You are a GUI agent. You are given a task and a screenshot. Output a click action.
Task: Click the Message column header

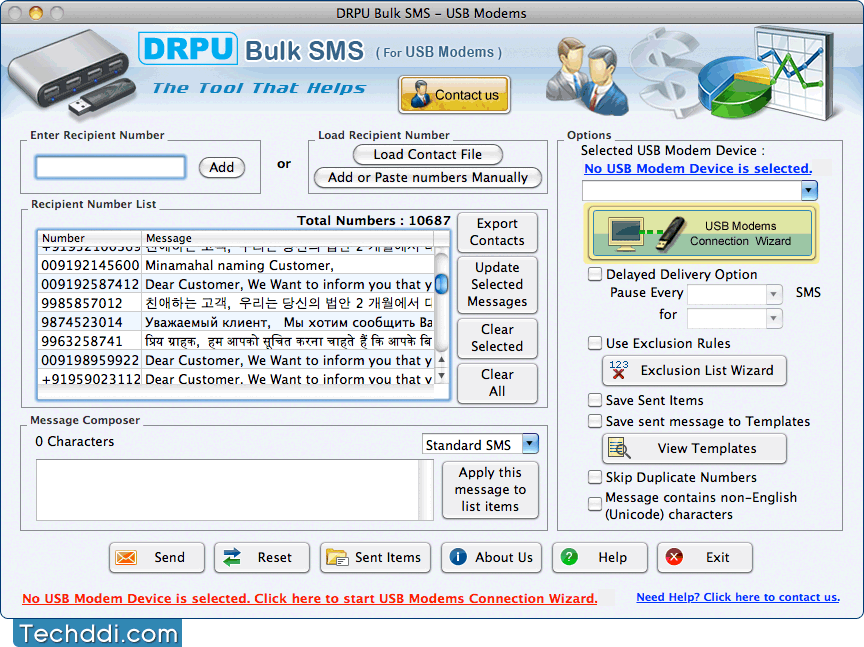click(x=287, y=238)
